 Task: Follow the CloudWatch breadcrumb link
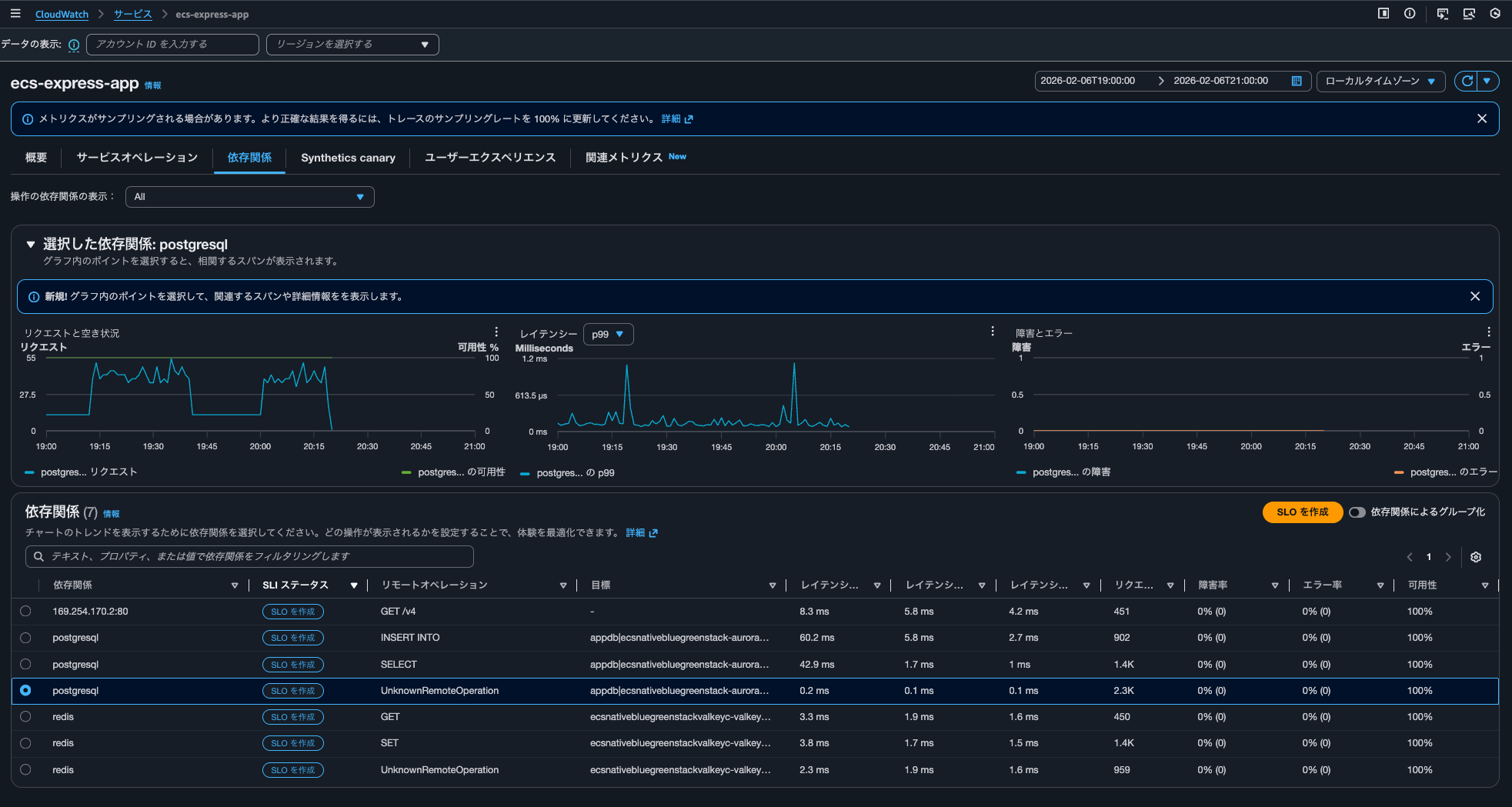click(x=62, y=13)
